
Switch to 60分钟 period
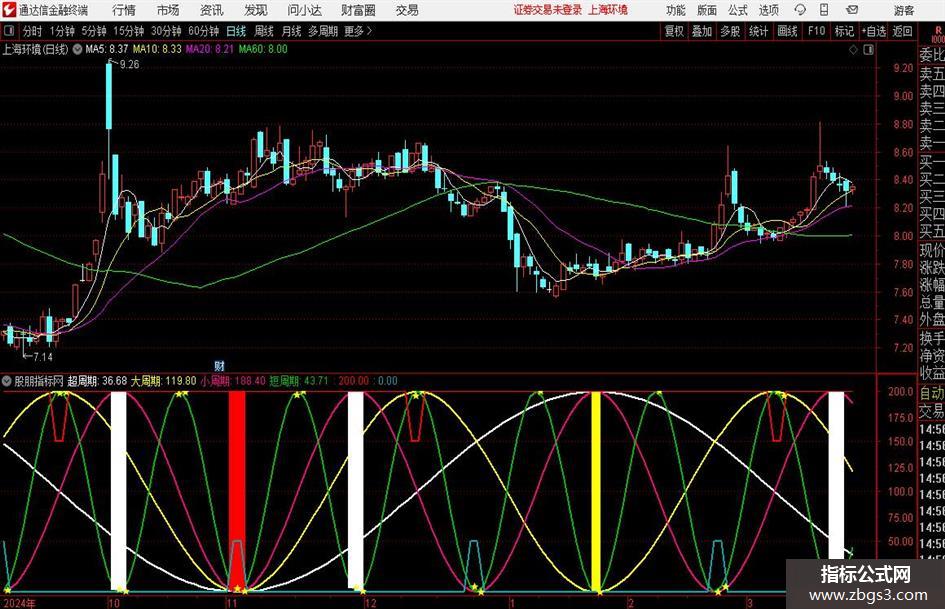pos(204,31)
